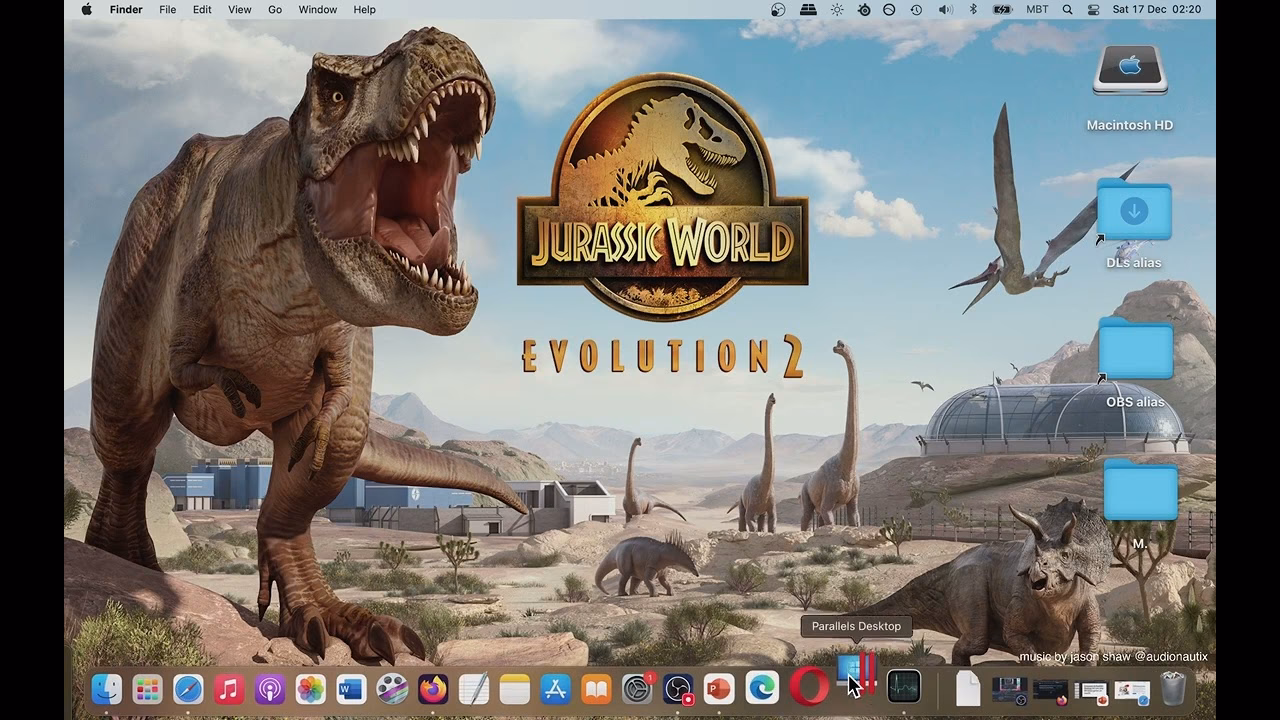The height and width of the screenshot is (720, 1280).
Task: Open the blank document in the Dock
Action: pyautogui.click(x=968, y=688)
